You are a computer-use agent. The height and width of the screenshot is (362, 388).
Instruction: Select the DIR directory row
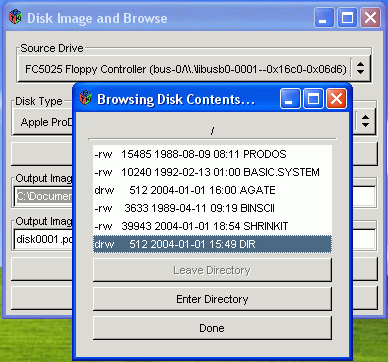(212, 244)
